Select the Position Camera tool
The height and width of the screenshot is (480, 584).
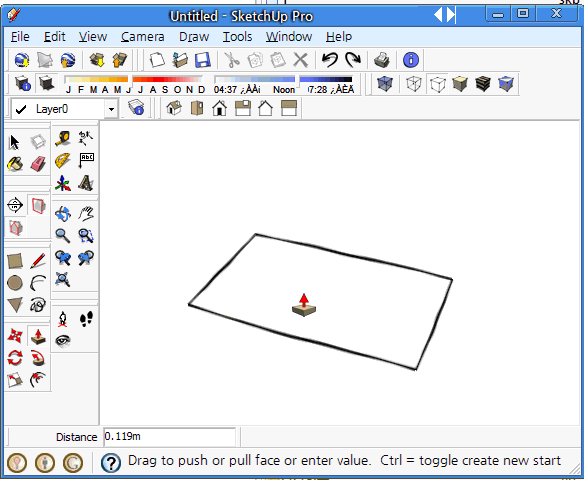pyautogui.click(x=63, y=319)
